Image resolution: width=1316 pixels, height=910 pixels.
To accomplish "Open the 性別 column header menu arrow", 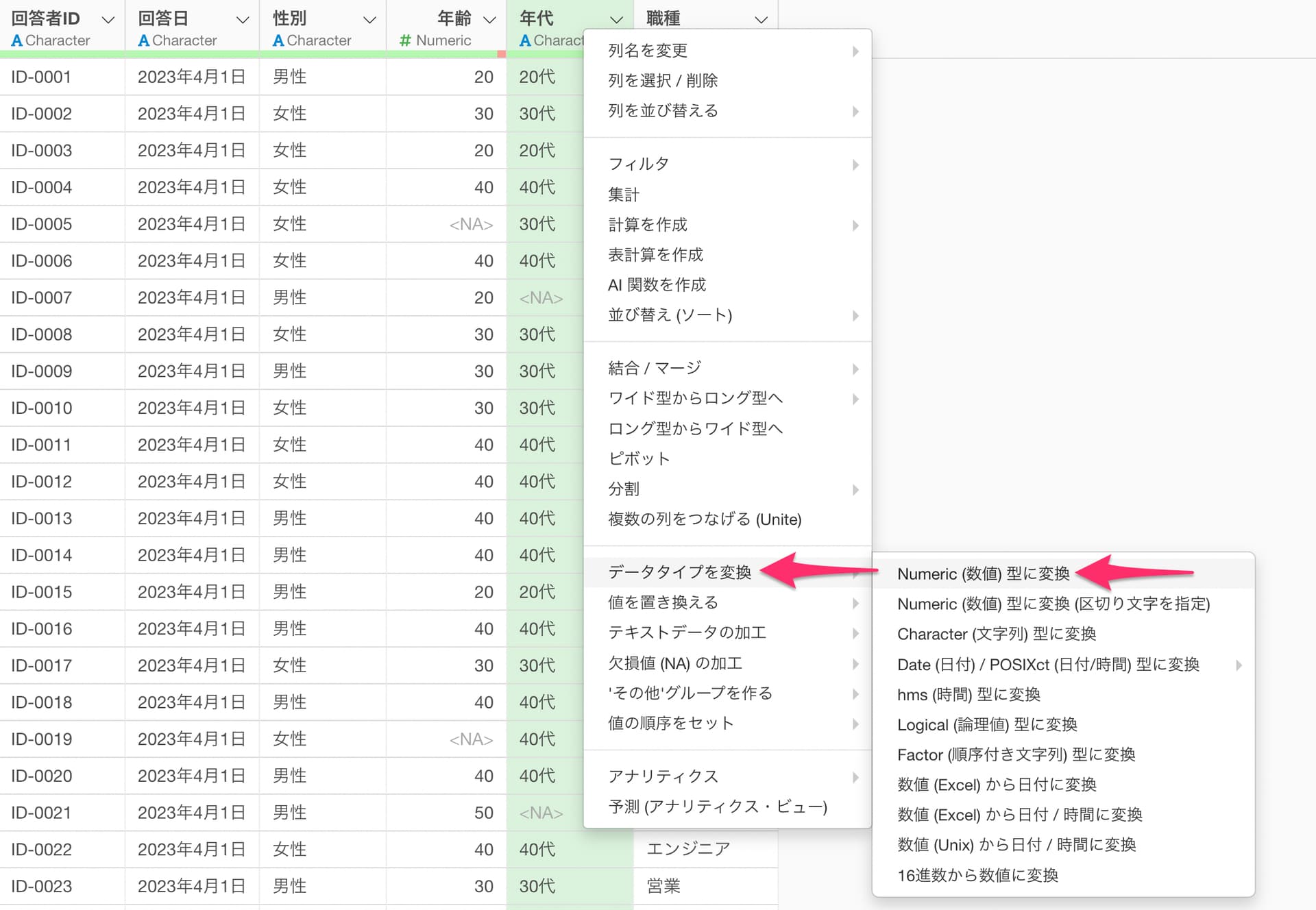I will pyautogui.click(x=369, y=20).
